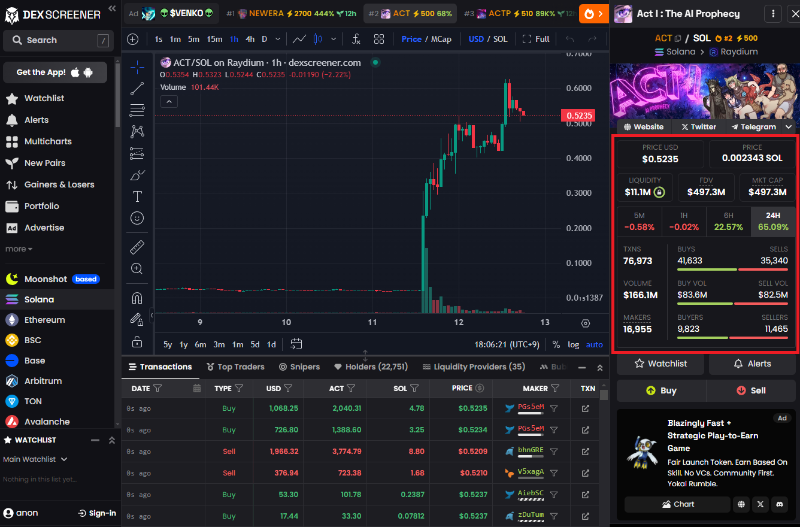Open the three-dot options menu for ACT
The height and width of the screenshot is (527, 800).
[x=773, y=14]
